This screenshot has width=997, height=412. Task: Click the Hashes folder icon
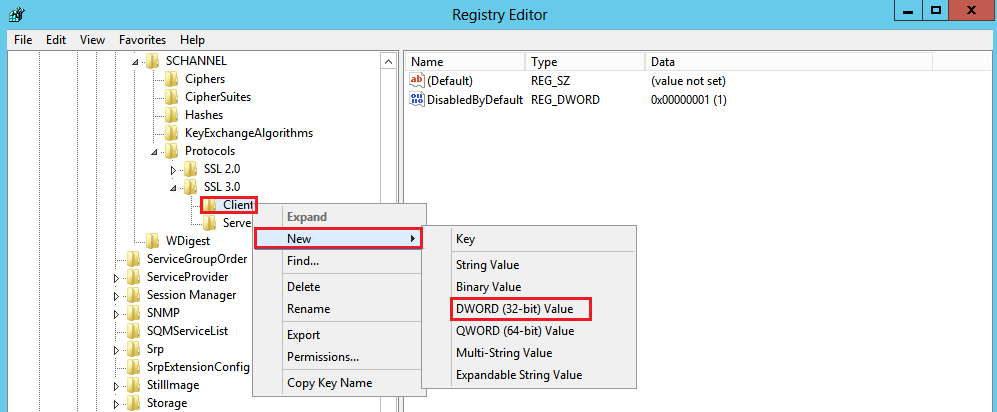pos(172,115)
